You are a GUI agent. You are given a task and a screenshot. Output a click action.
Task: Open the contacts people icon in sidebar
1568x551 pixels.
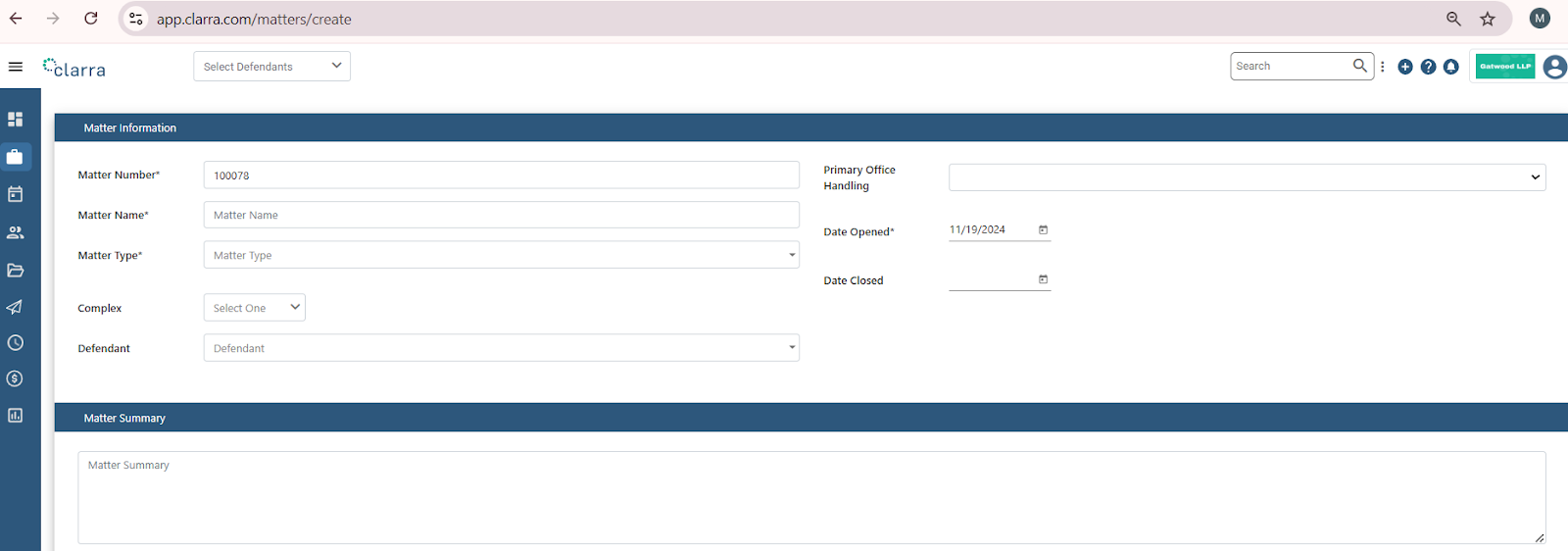(16, 232)
